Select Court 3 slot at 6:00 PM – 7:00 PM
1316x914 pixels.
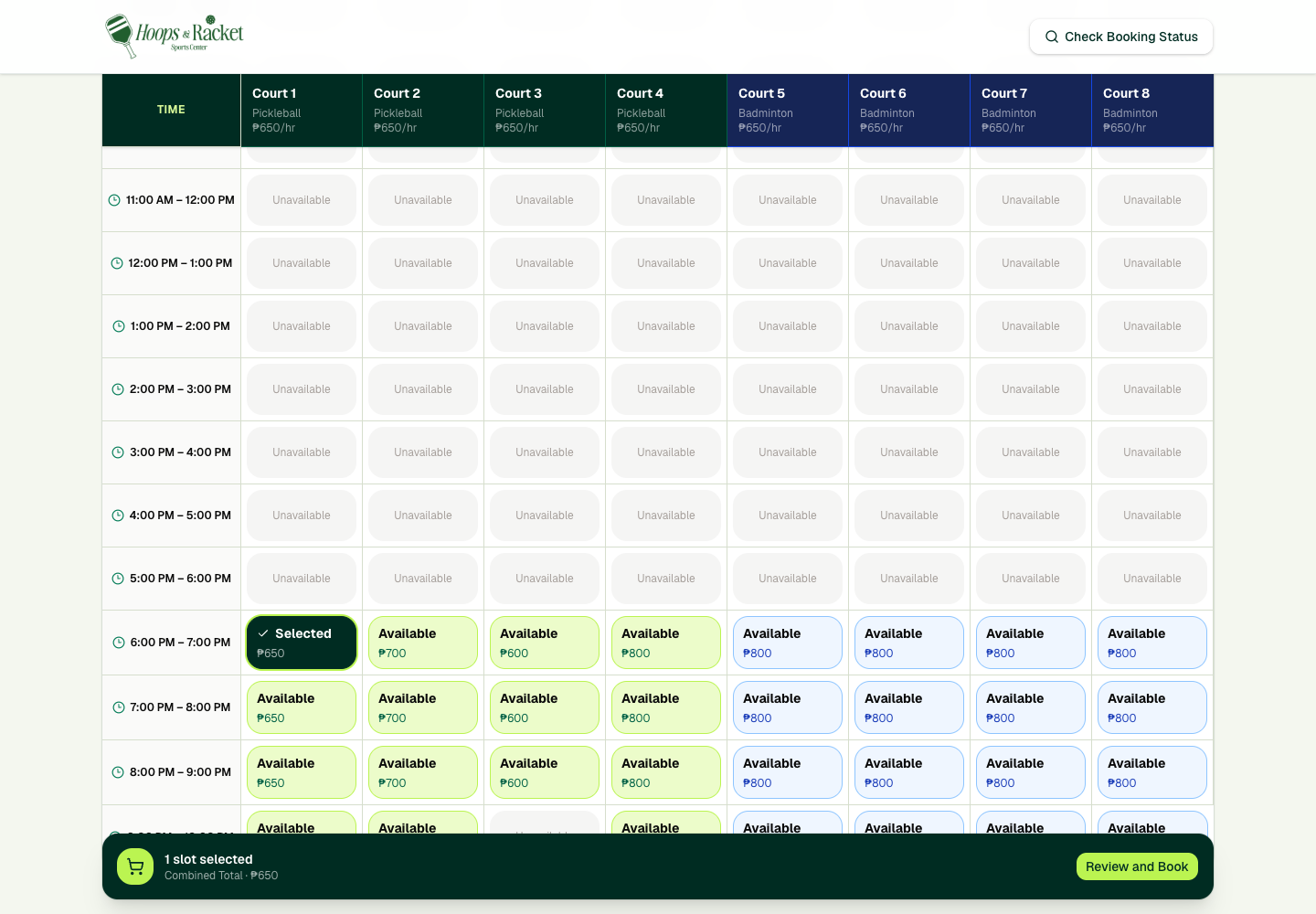pyautogui.click(x=545, y=643)
